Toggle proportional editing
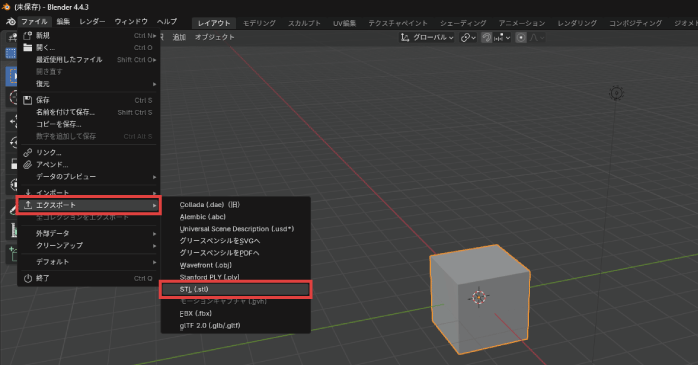 point(521,38)
